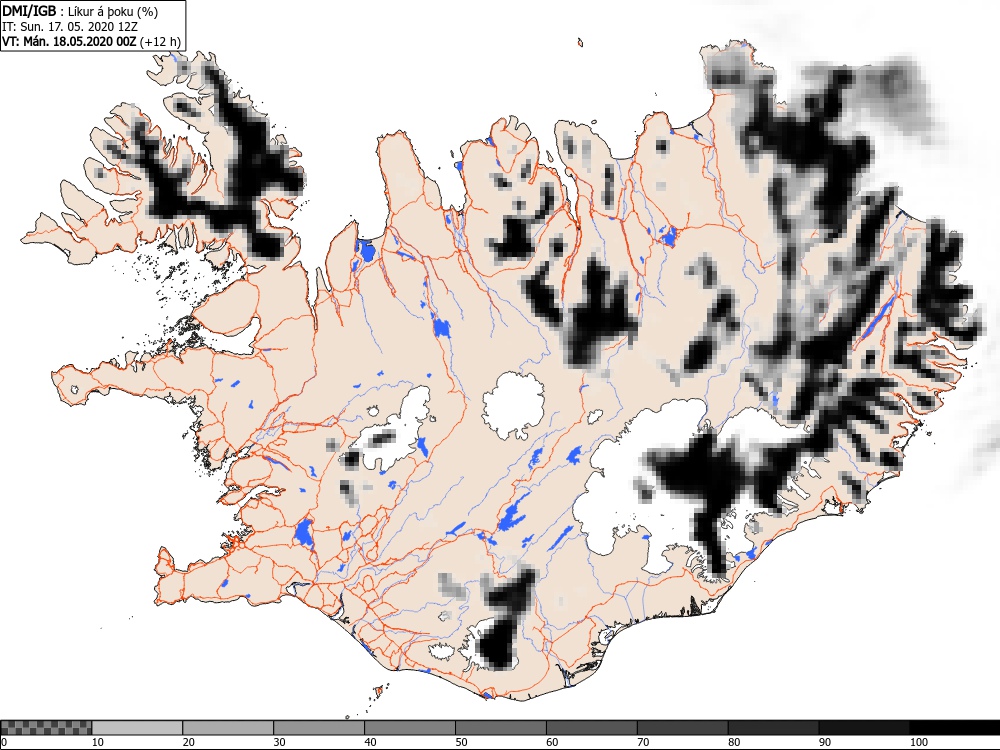Select the 90–100 legend swatch

(x=864, y=728)
